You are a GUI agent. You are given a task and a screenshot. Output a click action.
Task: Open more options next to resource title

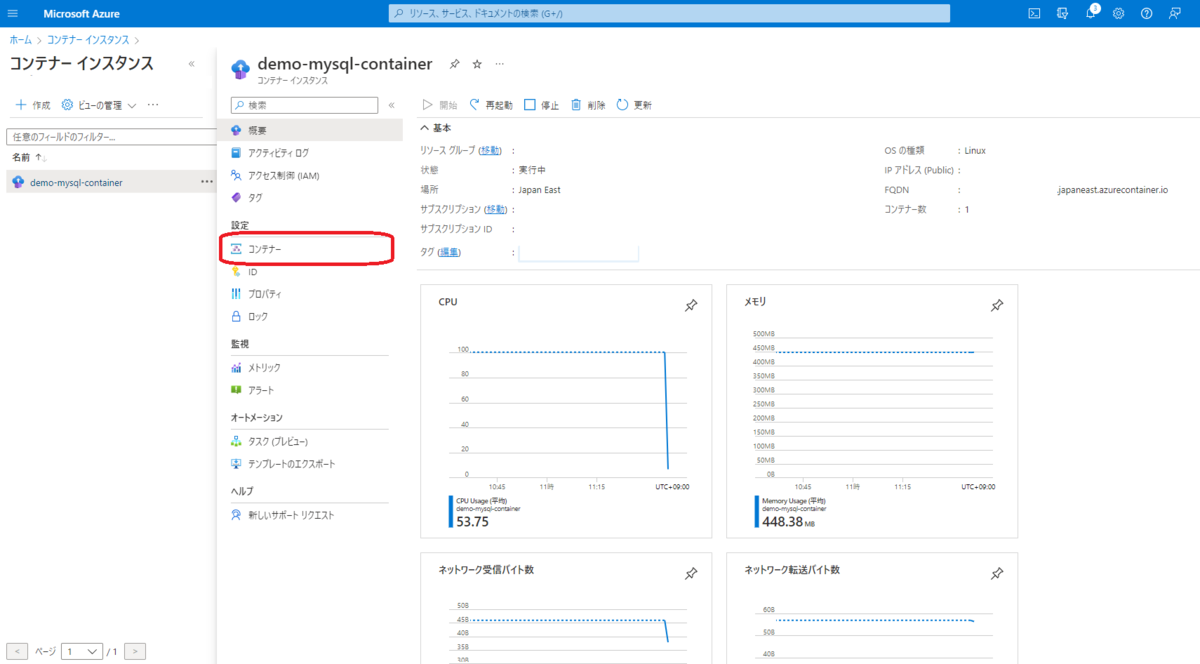(500, 64)
